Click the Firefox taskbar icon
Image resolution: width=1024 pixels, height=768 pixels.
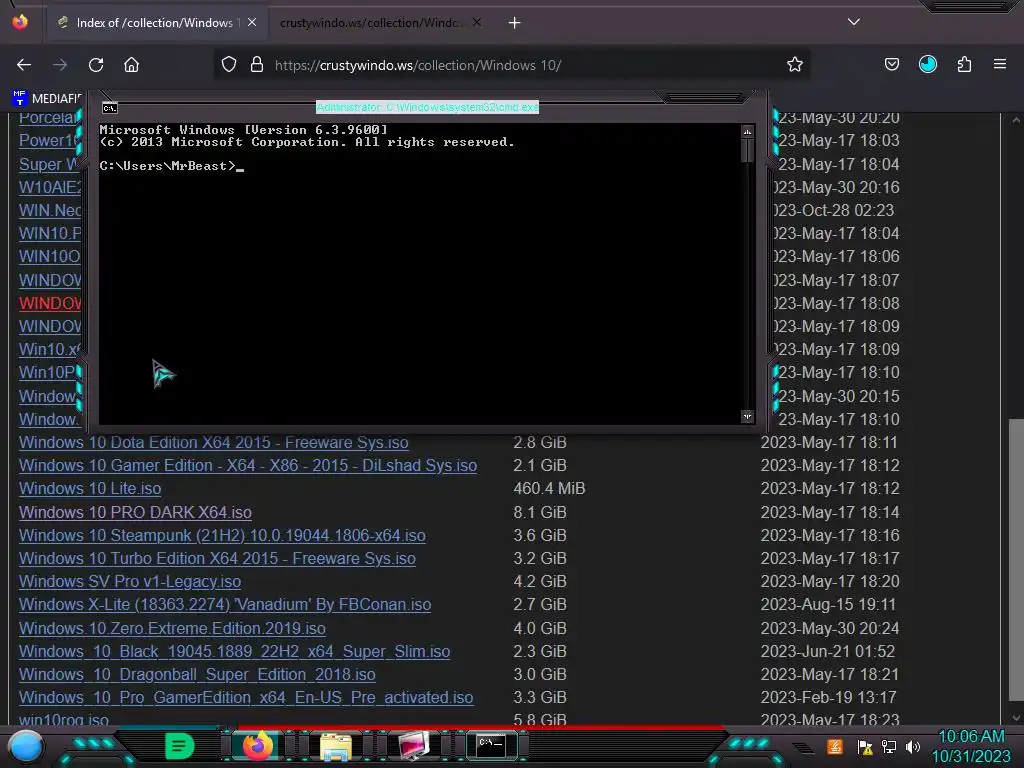[x=257, y=746]
